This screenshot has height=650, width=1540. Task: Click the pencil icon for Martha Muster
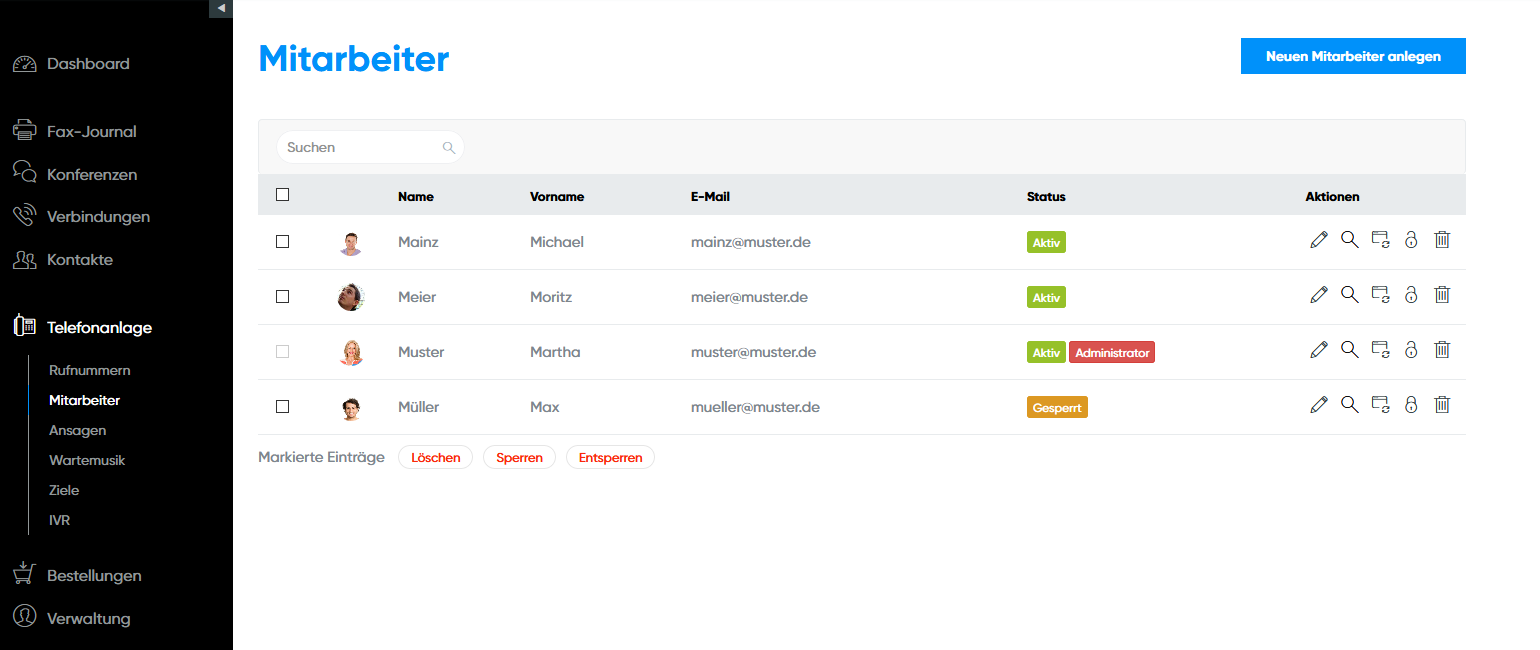pos(1319,350)
